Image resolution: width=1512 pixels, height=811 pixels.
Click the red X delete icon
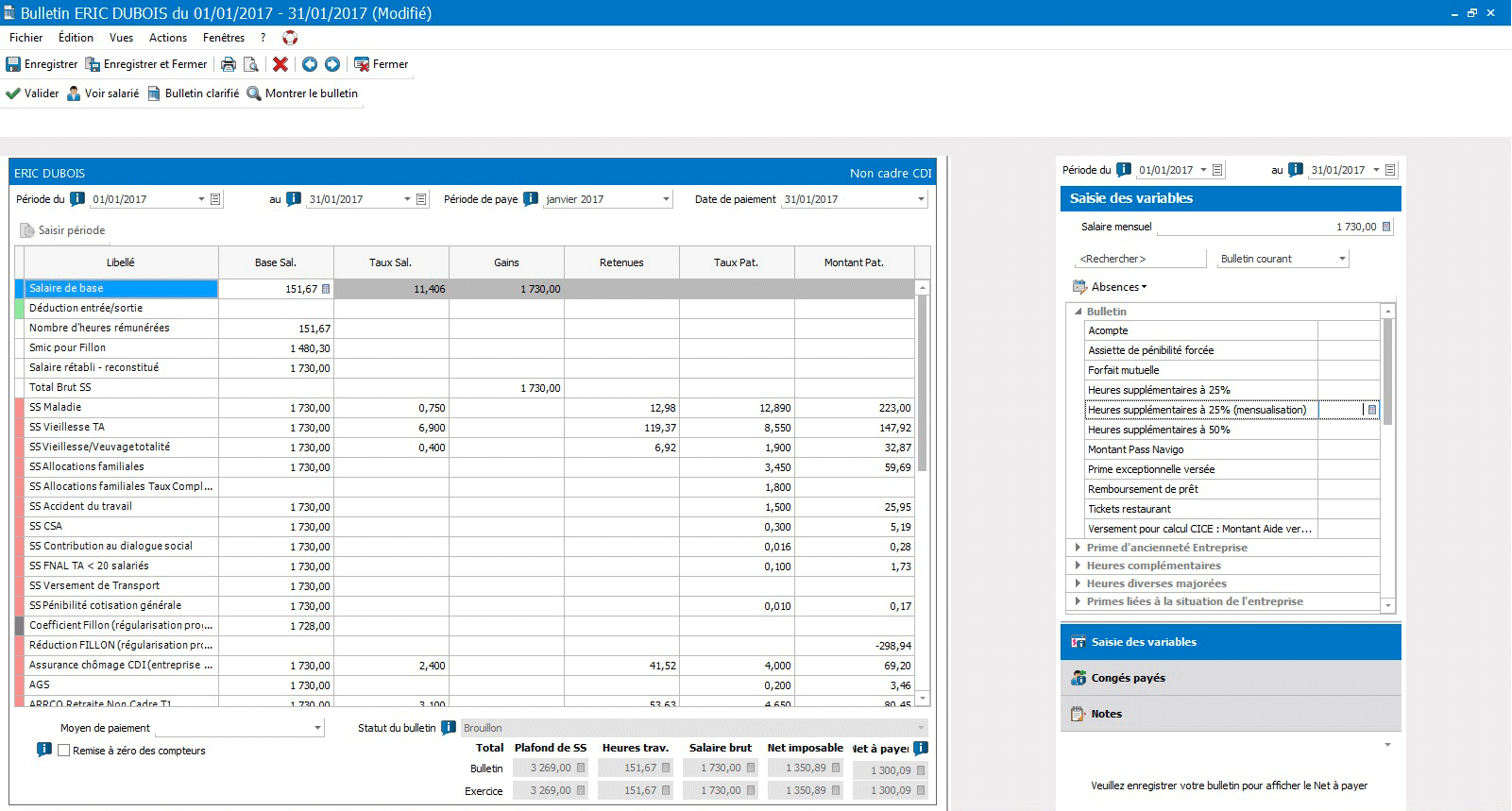(280, 64)
